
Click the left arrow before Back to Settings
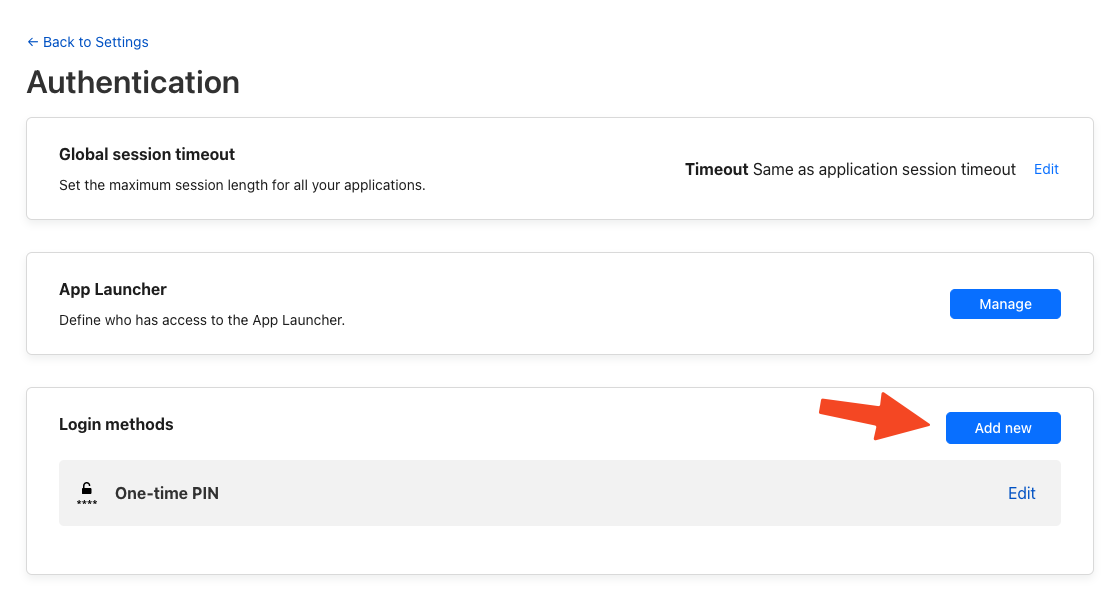coord(33,42)
